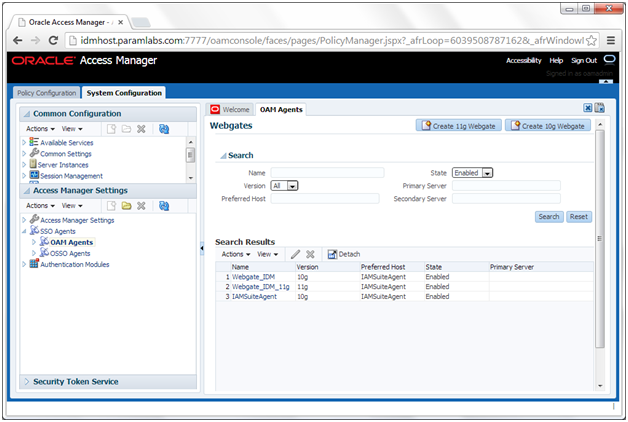Open the State dropdown
This screenshot has height=422, width=628.
tap(487, 173)
